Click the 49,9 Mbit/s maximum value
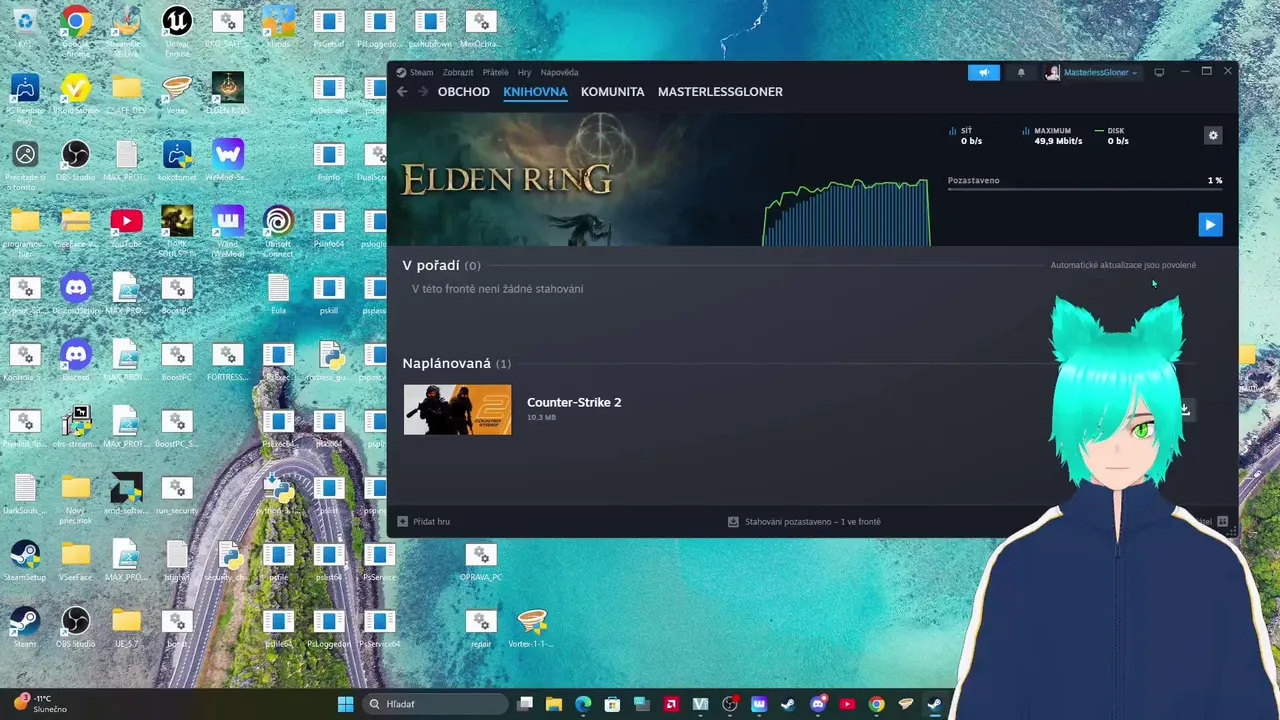1280x720 pixels. [x=1058, y=141]
